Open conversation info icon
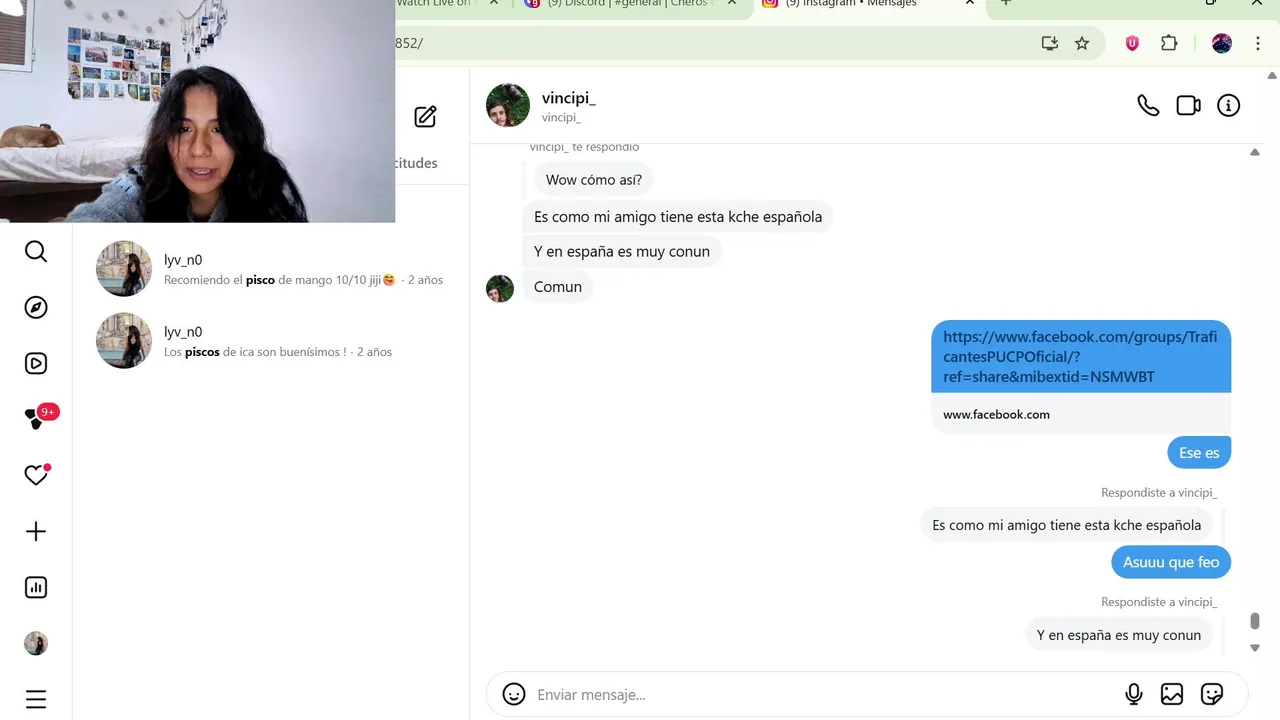 point(1228,105)
